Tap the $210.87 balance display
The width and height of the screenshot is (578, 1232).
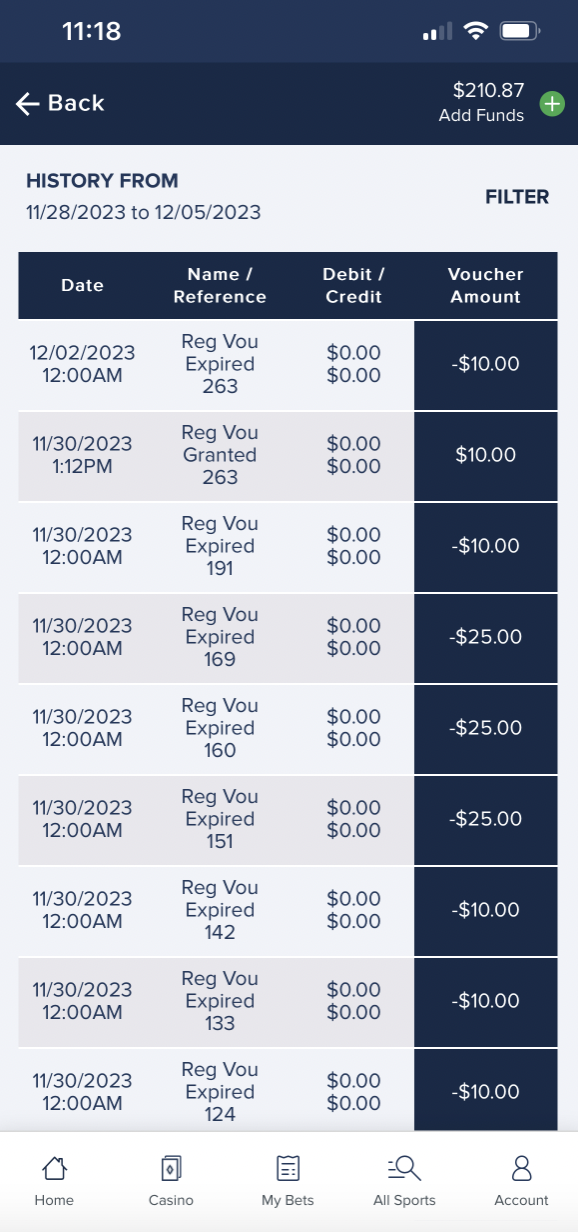[489, 89]
